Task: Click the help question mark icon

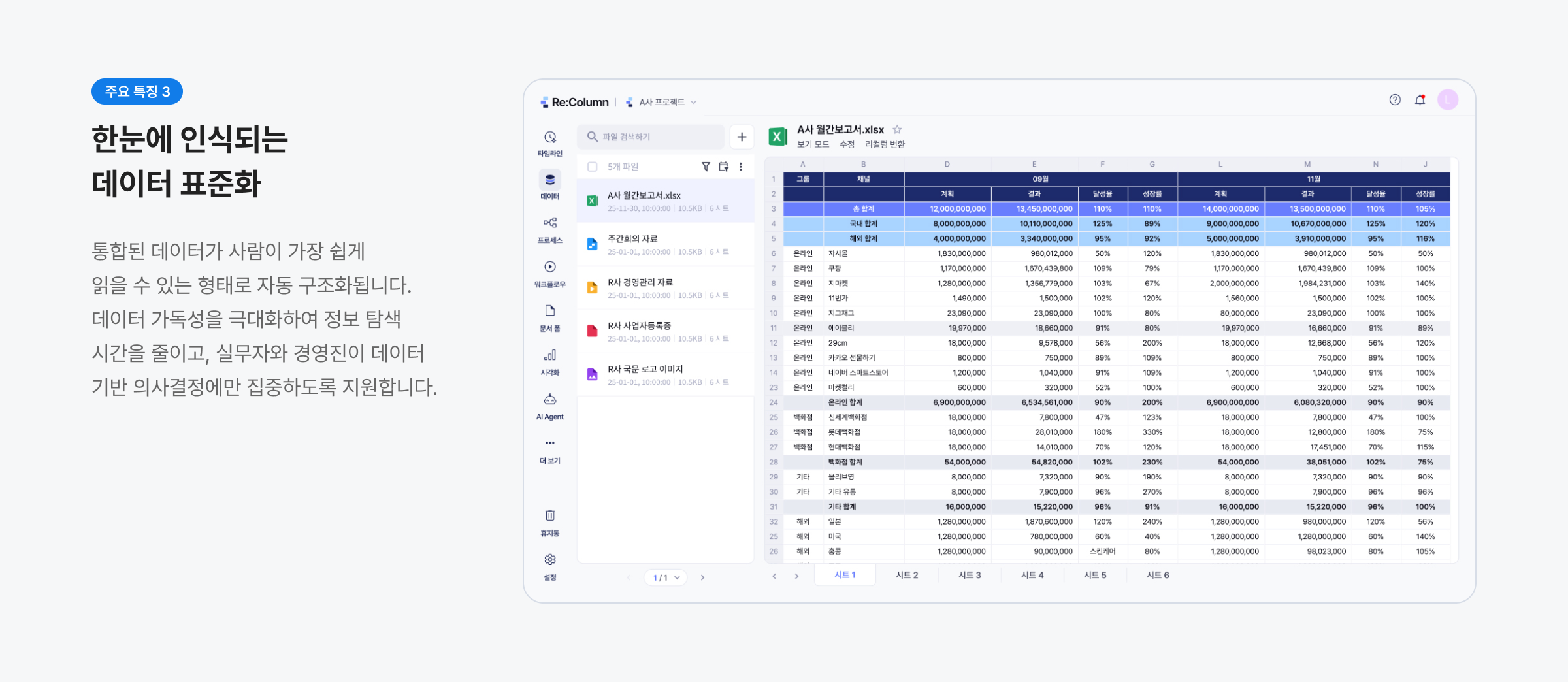Action: pyautogui.click(x=1395, y=100)
